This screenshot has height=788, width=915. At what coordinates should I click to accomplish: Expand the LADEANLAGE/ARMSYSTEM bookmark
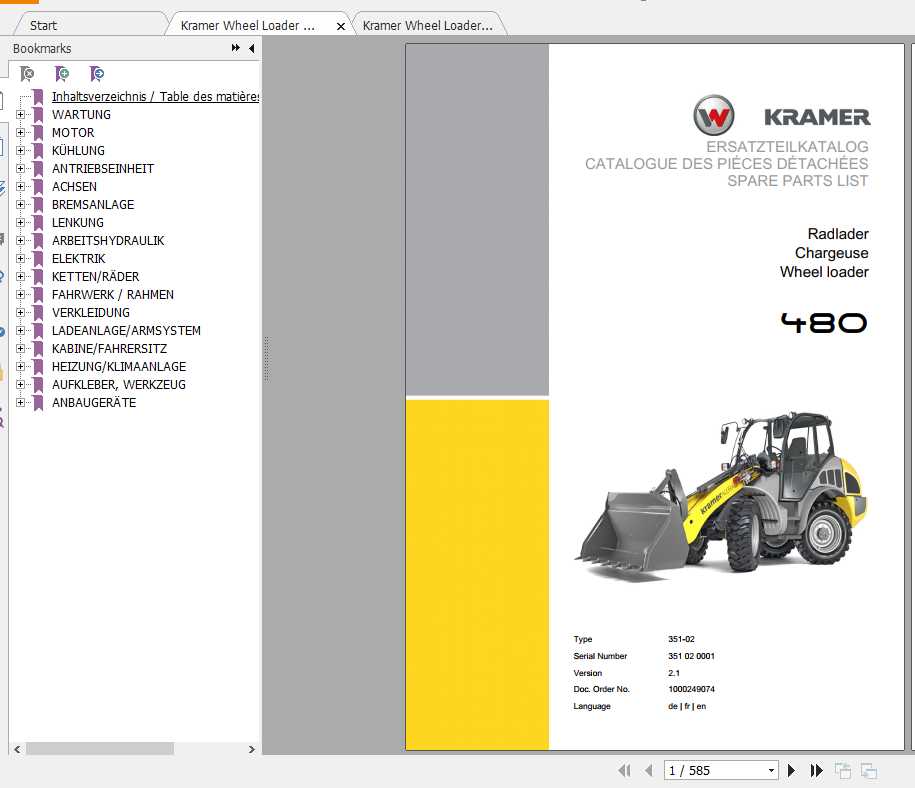pyautogui.click(x=20, y=330)
